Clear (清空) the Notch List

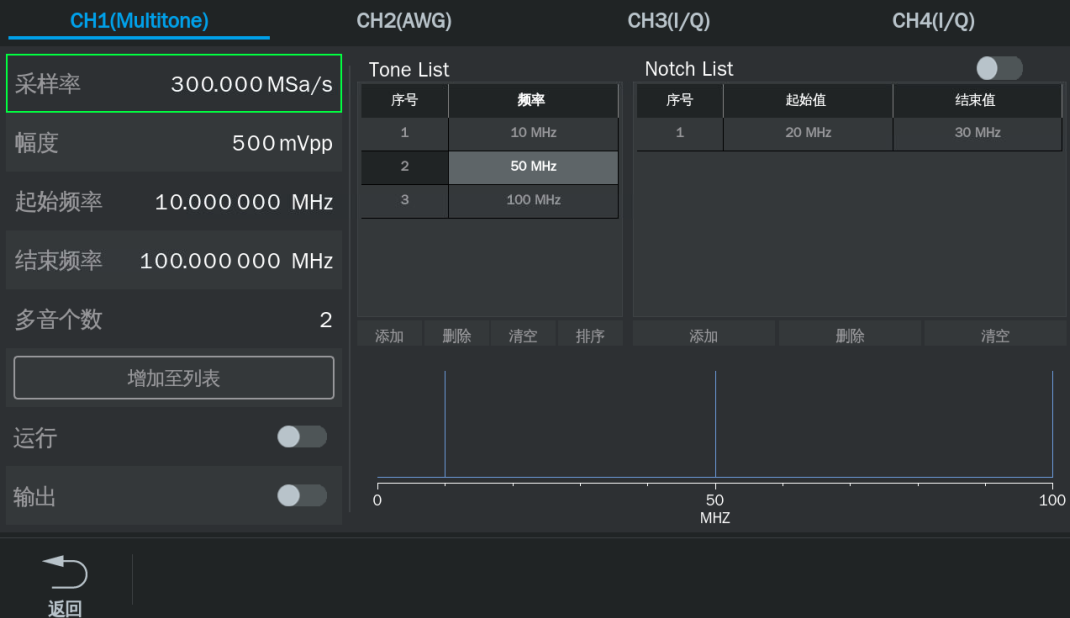point(994,336)
